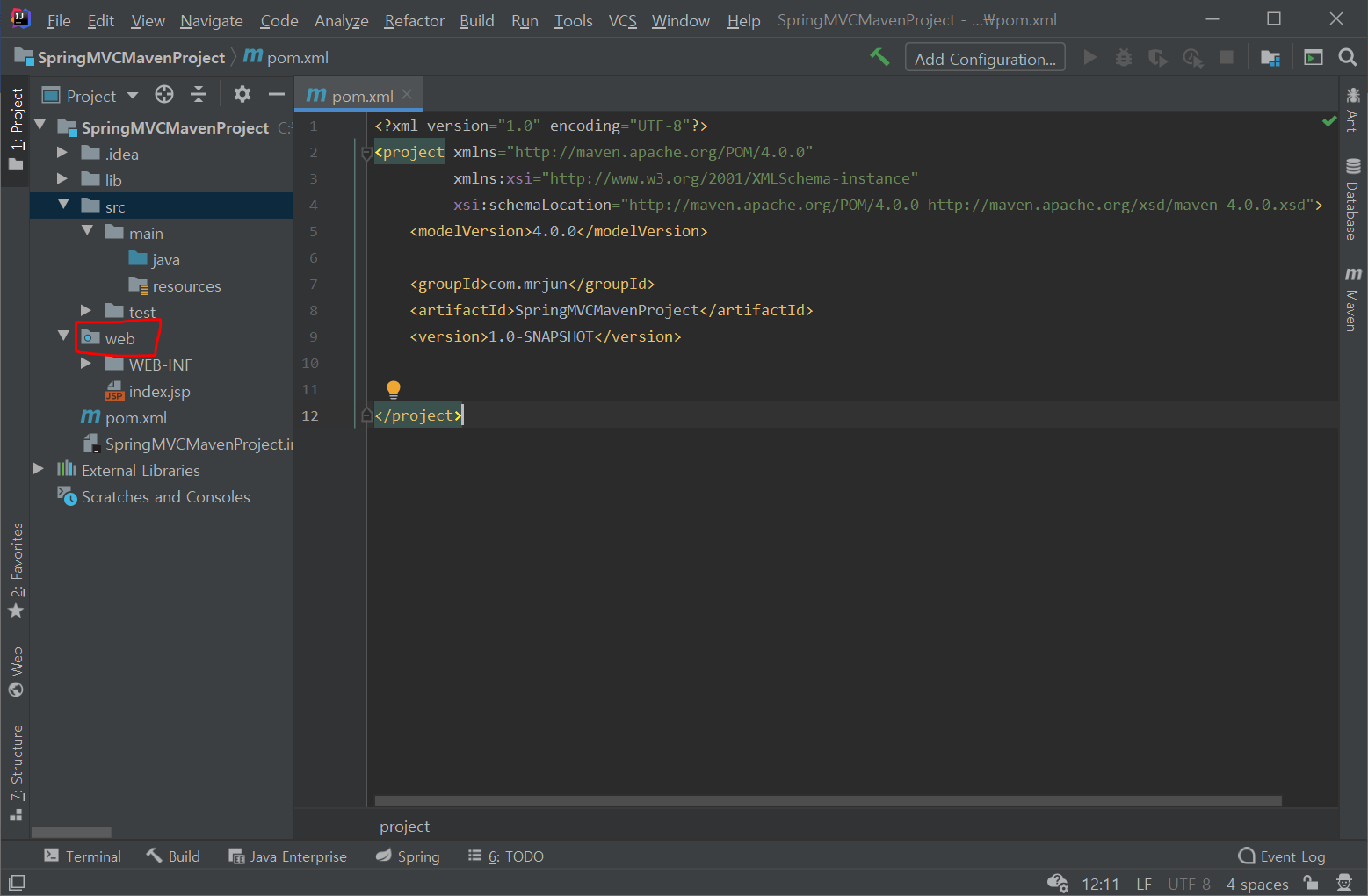Open the Database tool window
Image resolution: width=1368 pixels, height=896 pixels.
click(1352, 199)
